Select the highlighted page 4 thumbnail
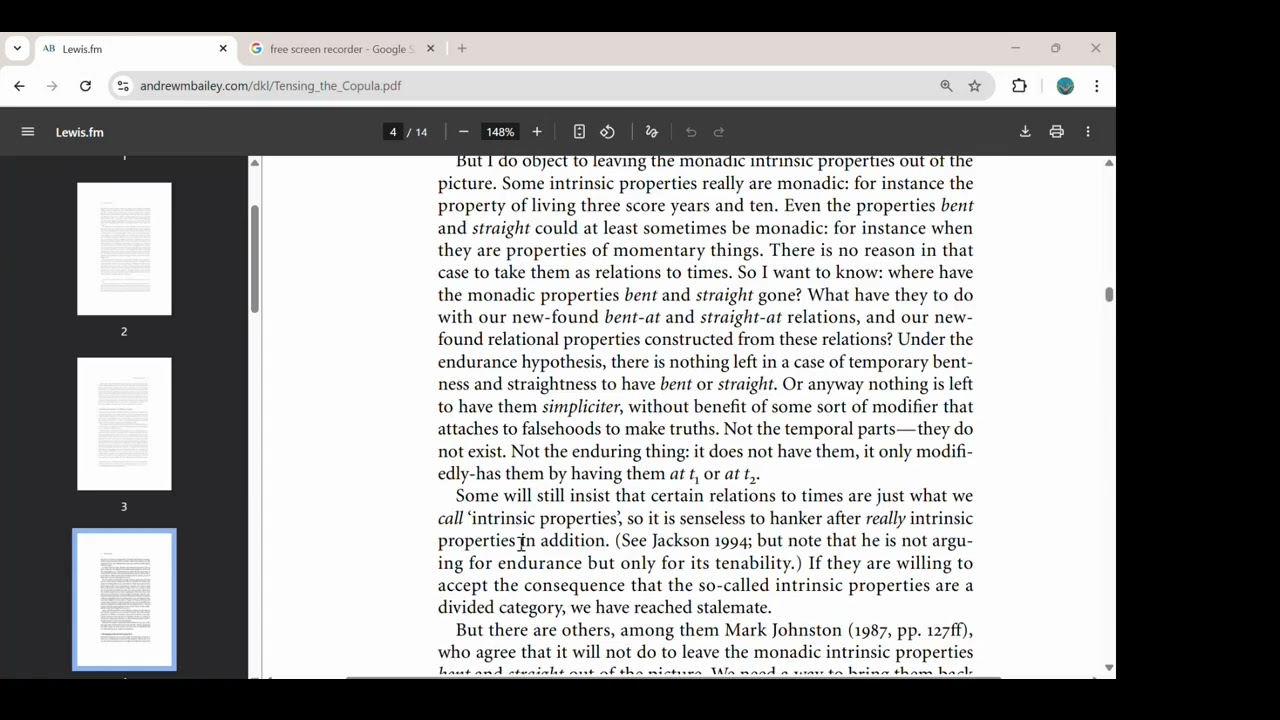Viewport: 1280px width, 720px height. pyautogui.click(x=124, y=599)
